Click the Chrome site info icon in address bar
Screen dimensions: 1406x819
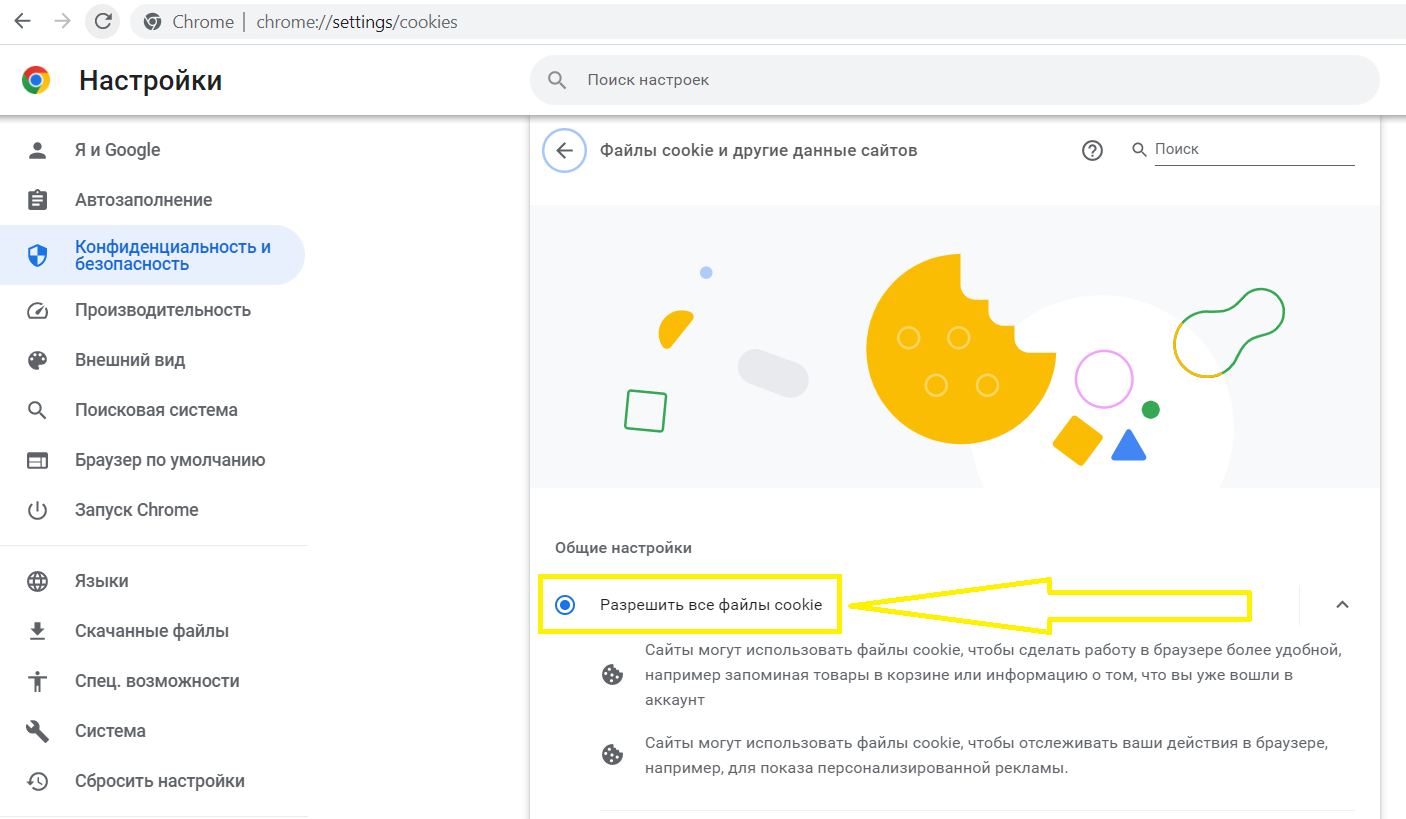coord(152,21)
